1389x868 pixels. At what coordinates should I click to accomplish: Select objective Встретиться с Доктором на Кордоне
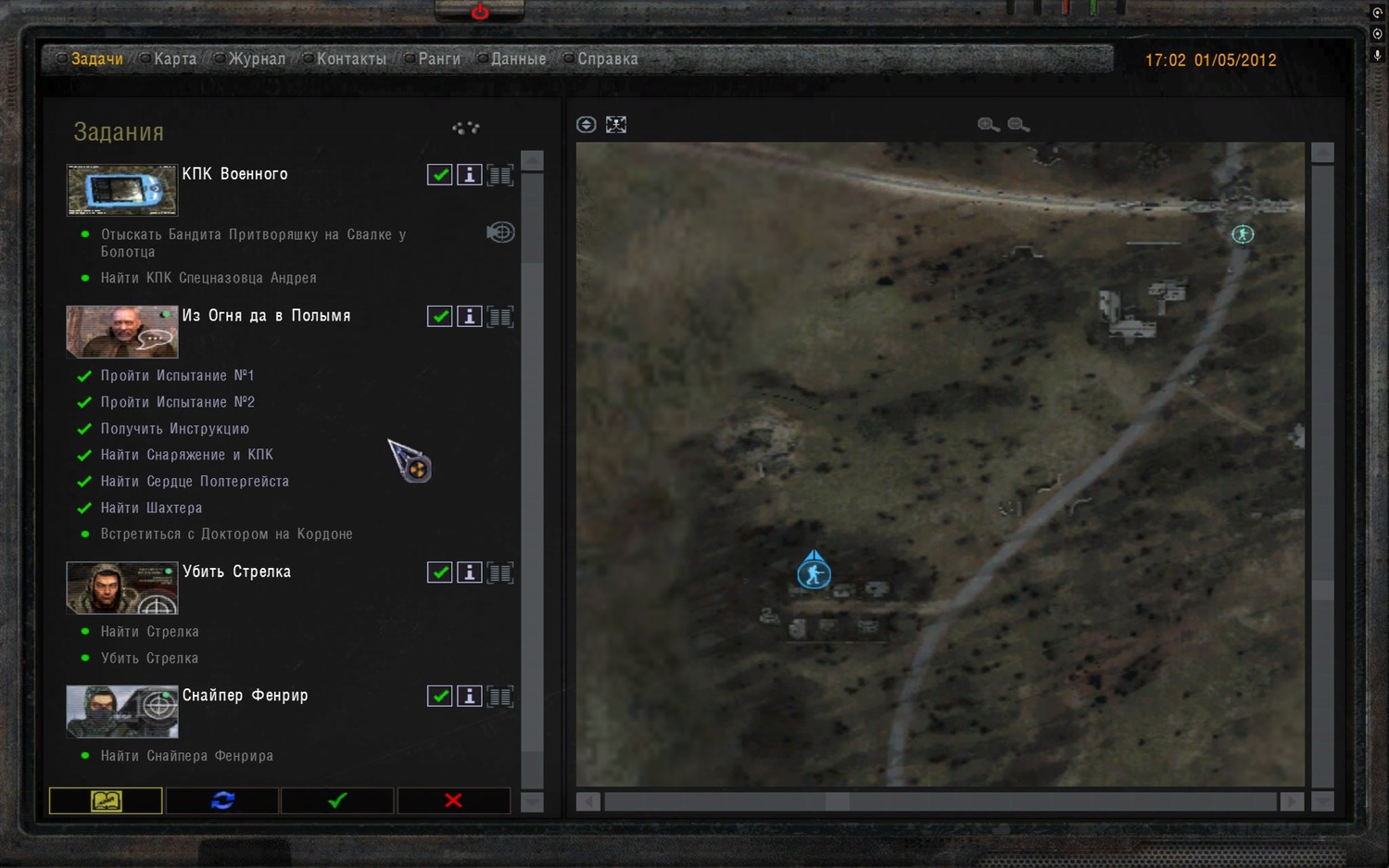pos(226,535)
